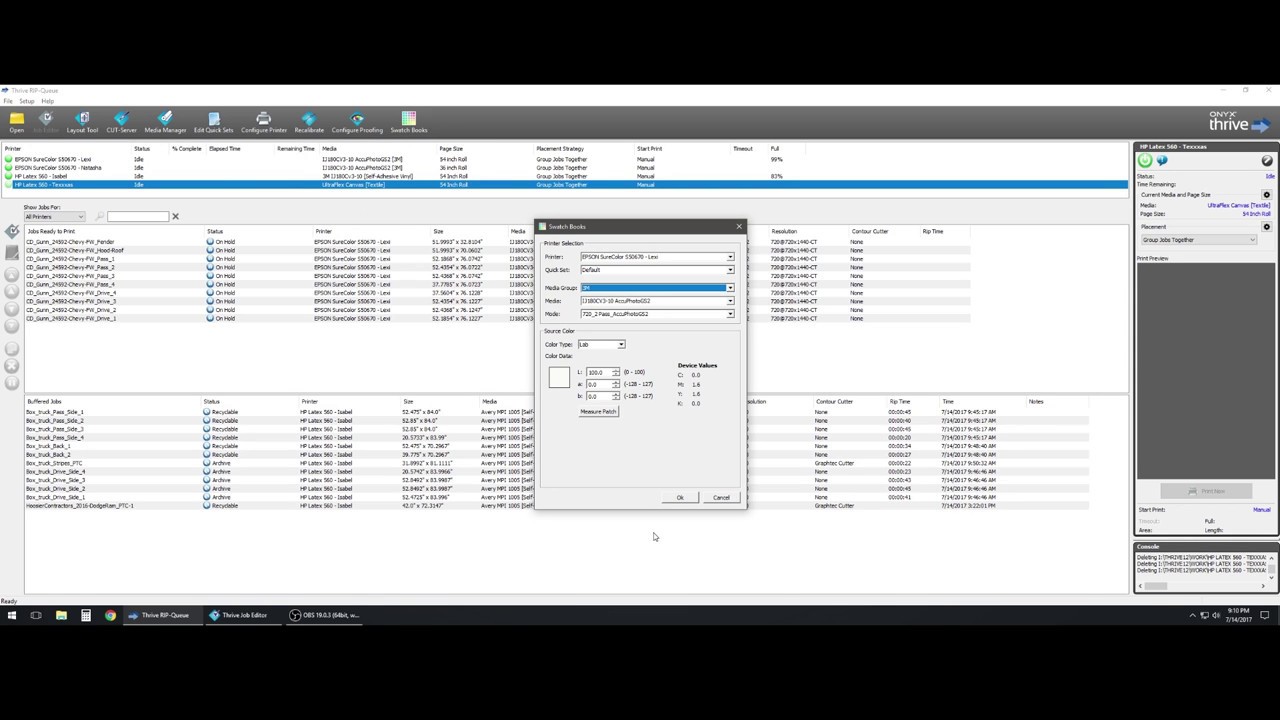Click the L value input field
The image size is (1280, 720).
(x=598, y=373)
